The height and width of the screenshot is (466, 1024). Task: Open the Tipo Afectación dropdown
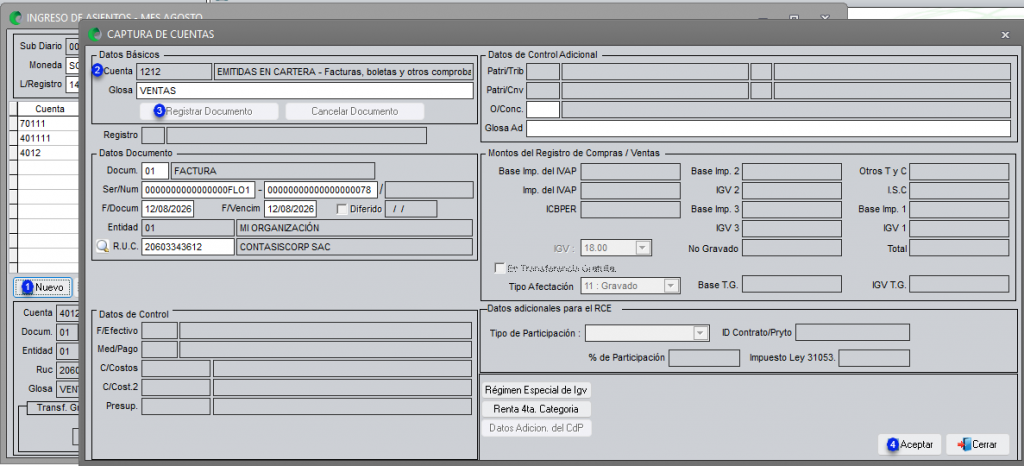[671, 286]
